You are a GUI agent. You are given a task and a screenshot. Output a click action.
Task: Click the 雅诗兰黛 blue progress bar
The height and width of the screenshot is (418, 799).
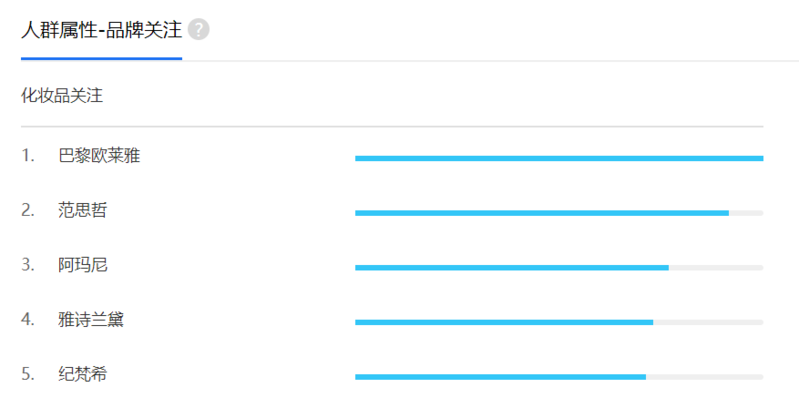click(504, 322)
